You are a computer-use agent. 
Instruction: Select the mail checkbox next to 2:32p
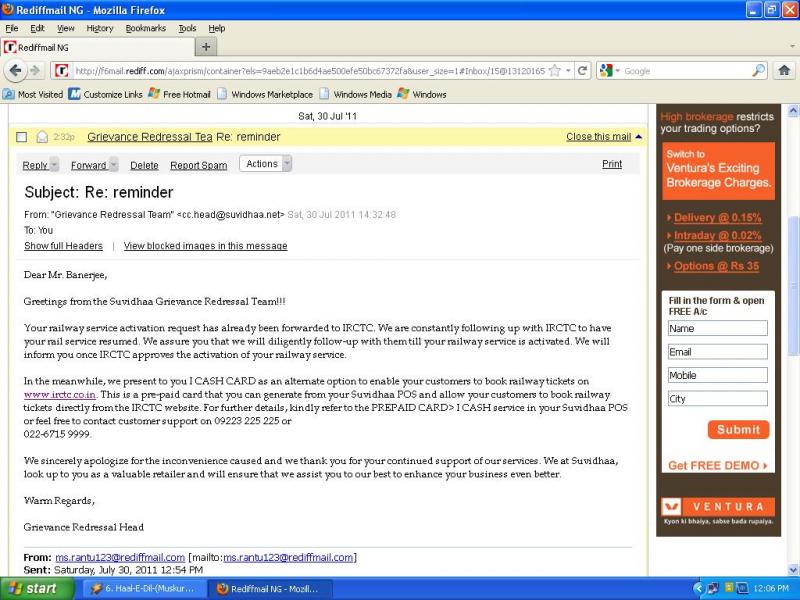pos(21,137)
